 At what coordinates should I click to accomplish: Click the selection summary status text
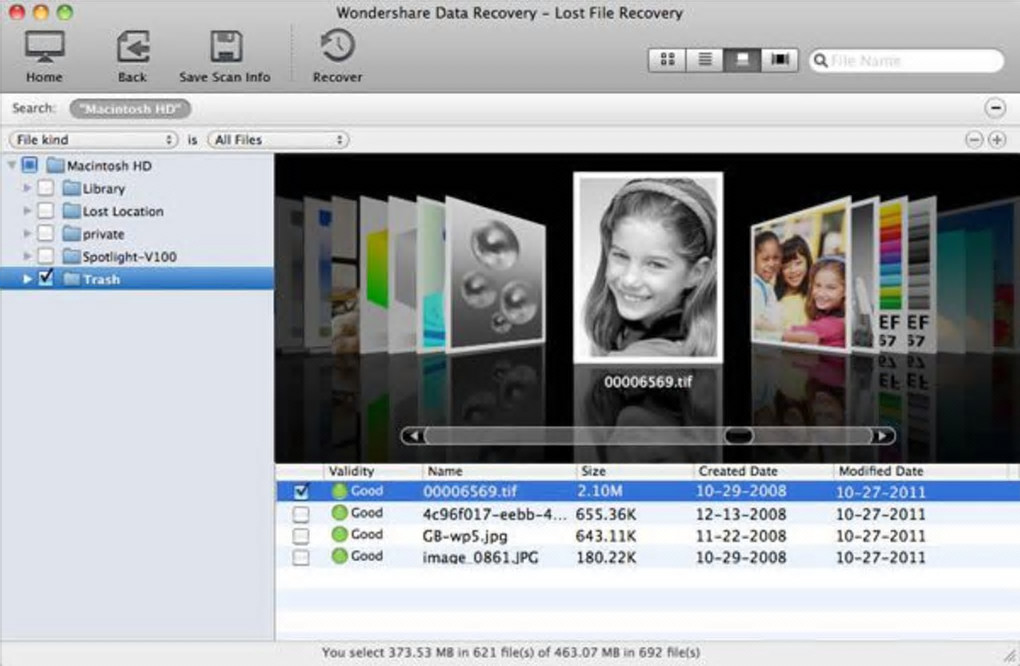pos(511,652)
